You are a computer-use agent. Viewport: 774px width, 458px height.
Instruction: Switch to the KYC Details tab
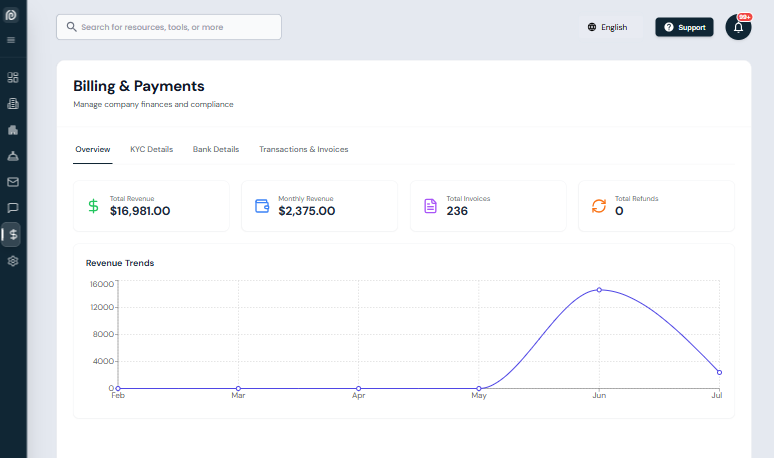point(151,149)
